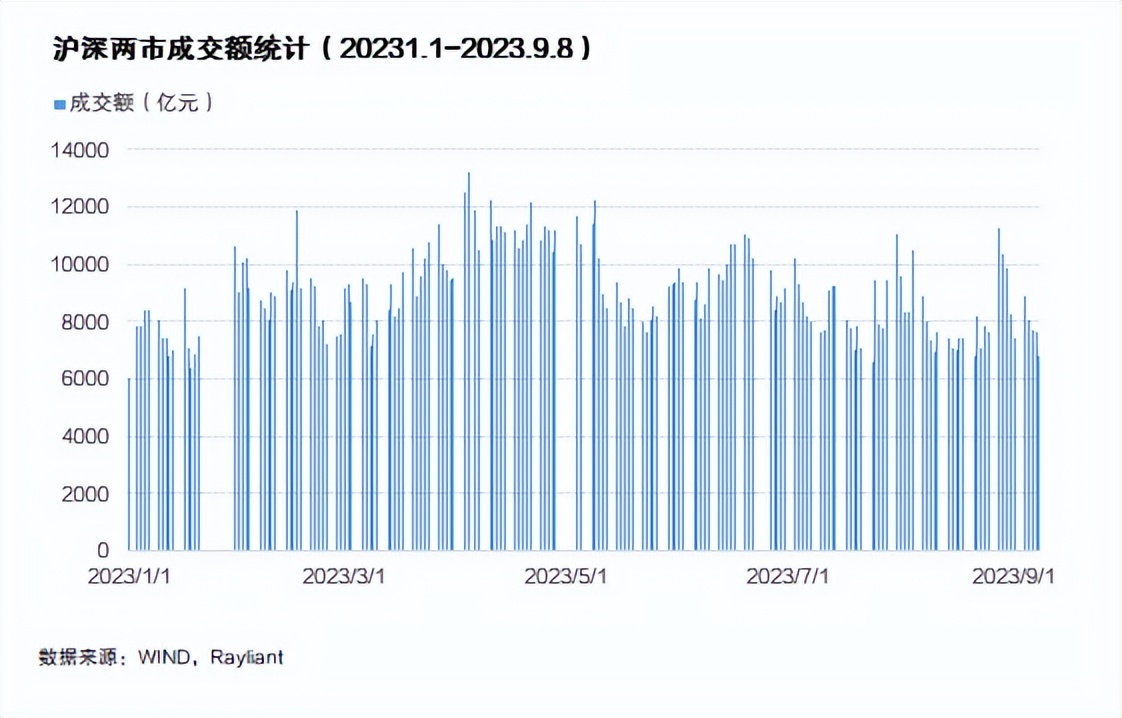Click the y-axis value 4000
Screen dimensions: 1122x718
click(x=85, y=436)
